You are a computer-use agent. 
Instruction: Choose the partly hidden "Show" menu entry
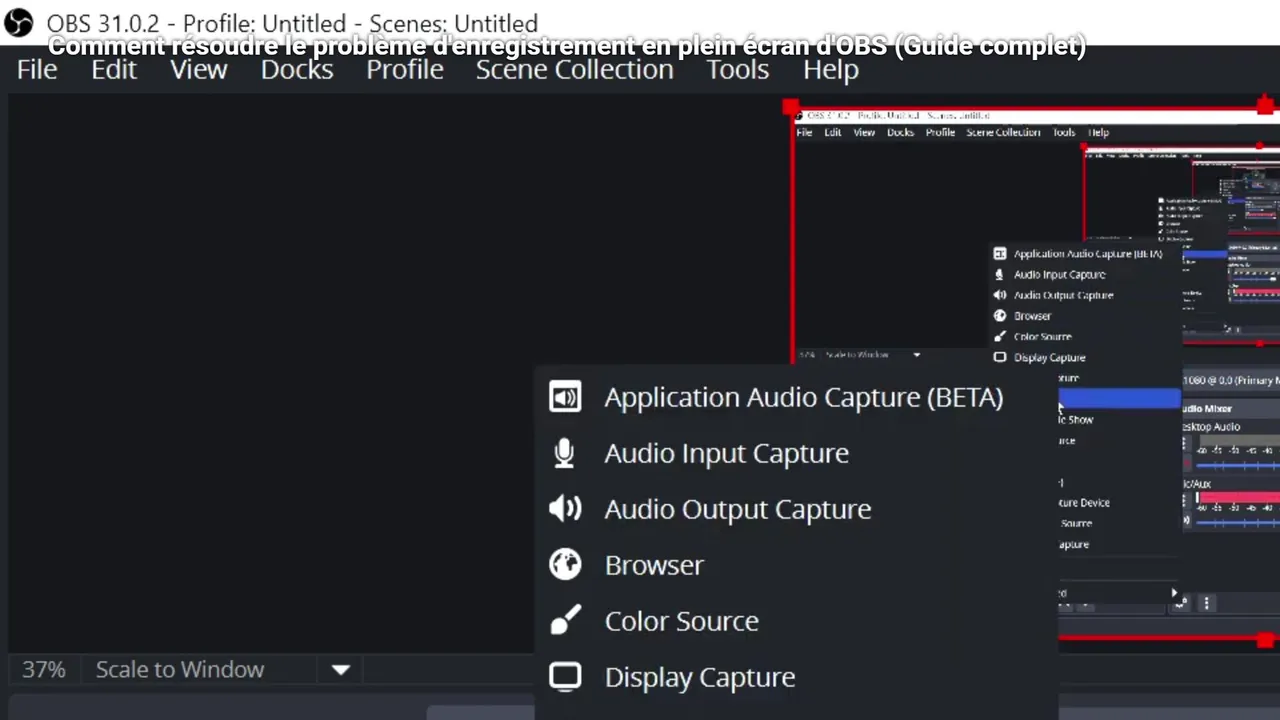[x=1076, y=420]
